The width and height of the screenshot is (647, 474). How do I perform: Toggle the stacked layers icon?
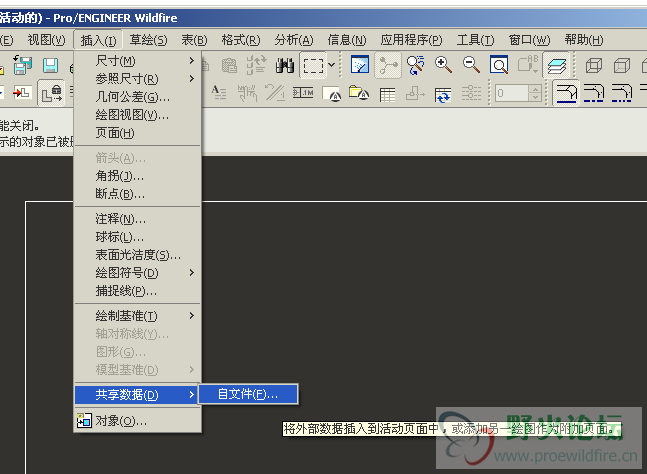(556, 65)
